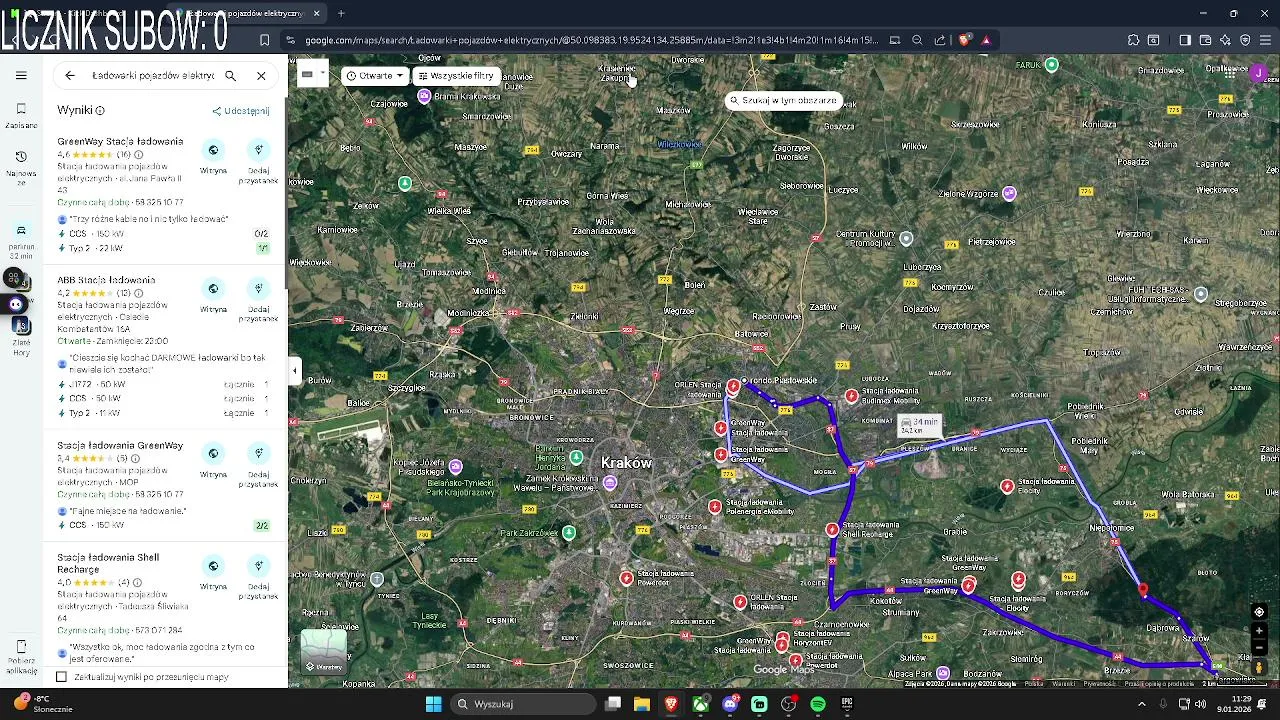The image size is (1280, 720).
Task: Click the Kopiec Józefa Piłsudskiego map marker
Action: [456, 466]
